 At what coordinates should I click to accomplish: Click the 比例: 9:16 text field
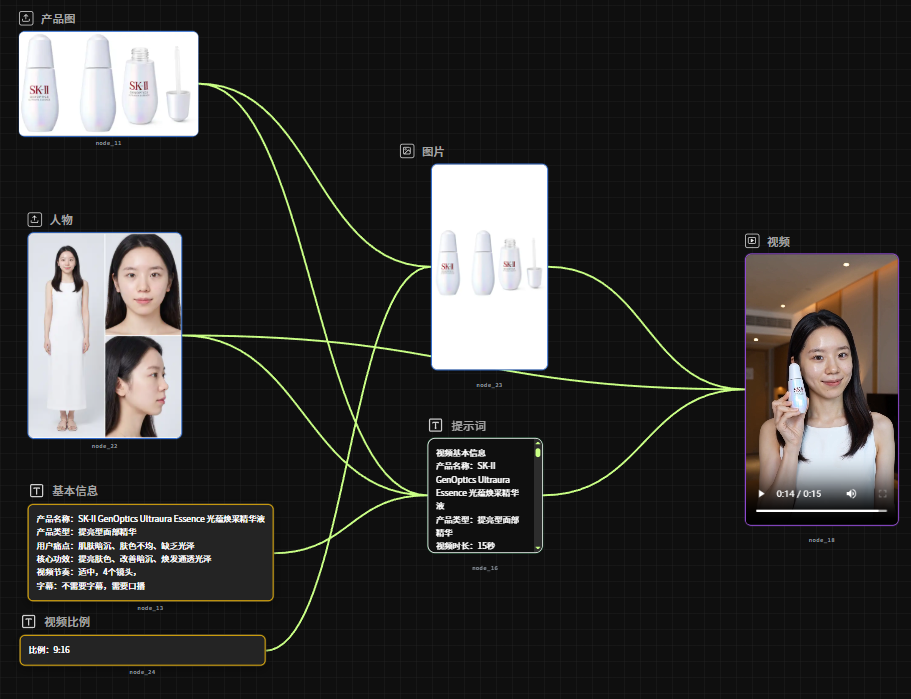pos(142,650)
